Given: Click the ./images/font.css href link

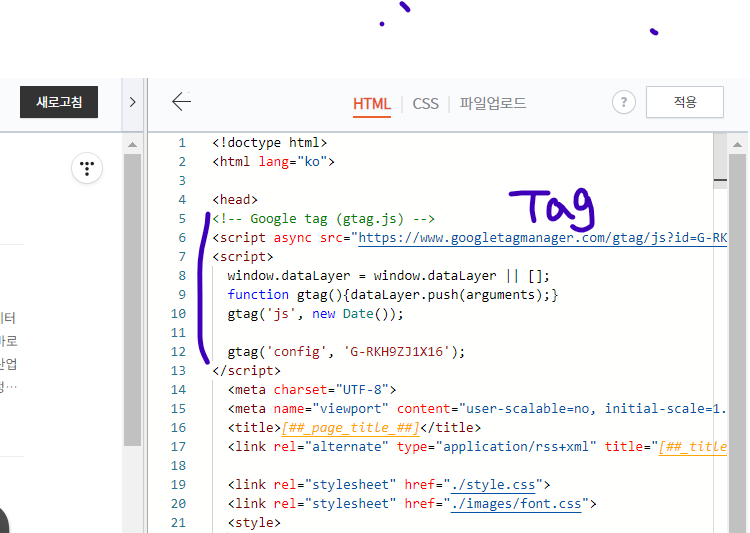Looking at the screenshot, I should tap(516, 504).
